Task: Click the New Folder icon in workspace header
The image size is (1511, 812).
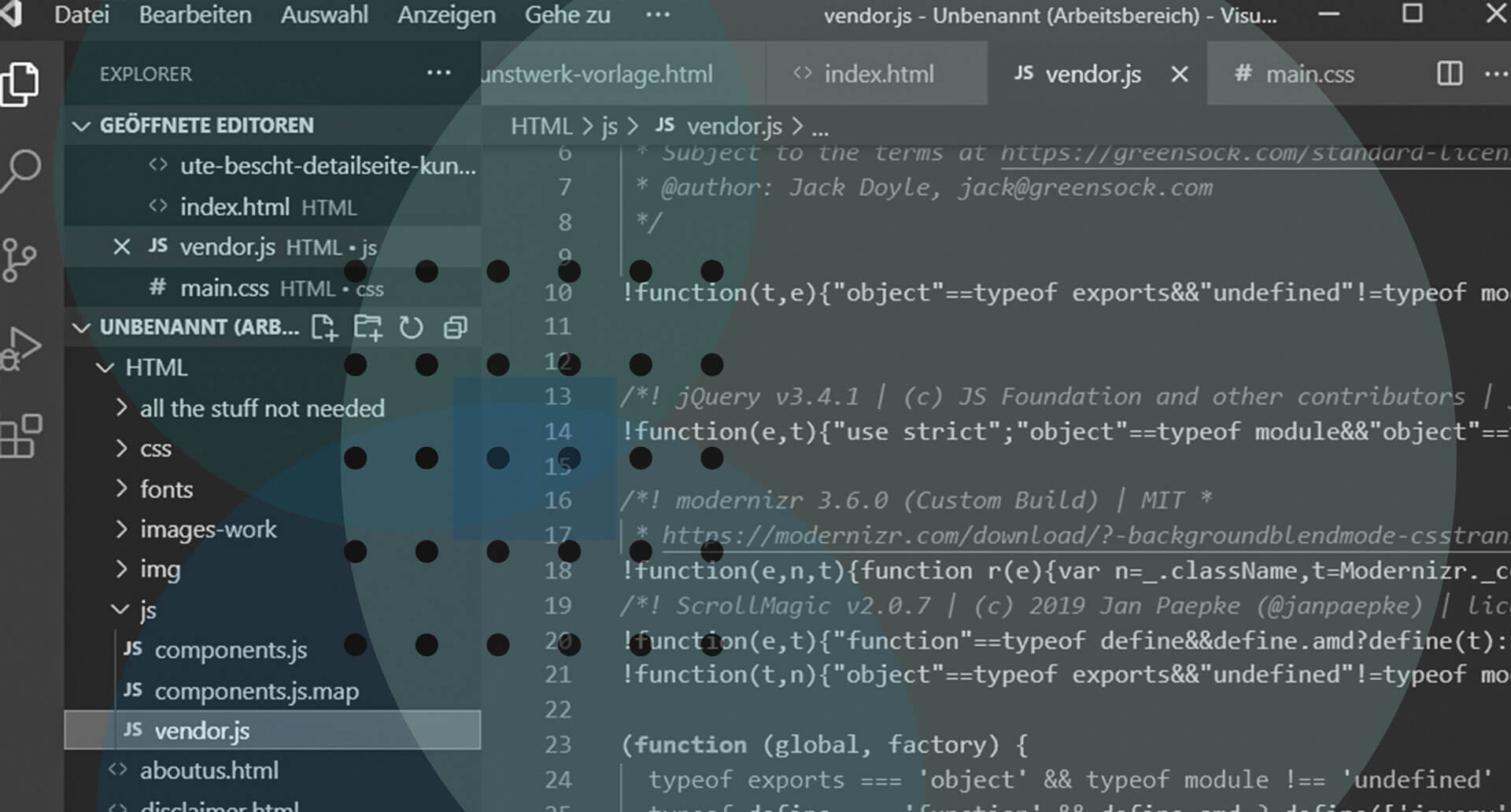Action: pos(368,327)
